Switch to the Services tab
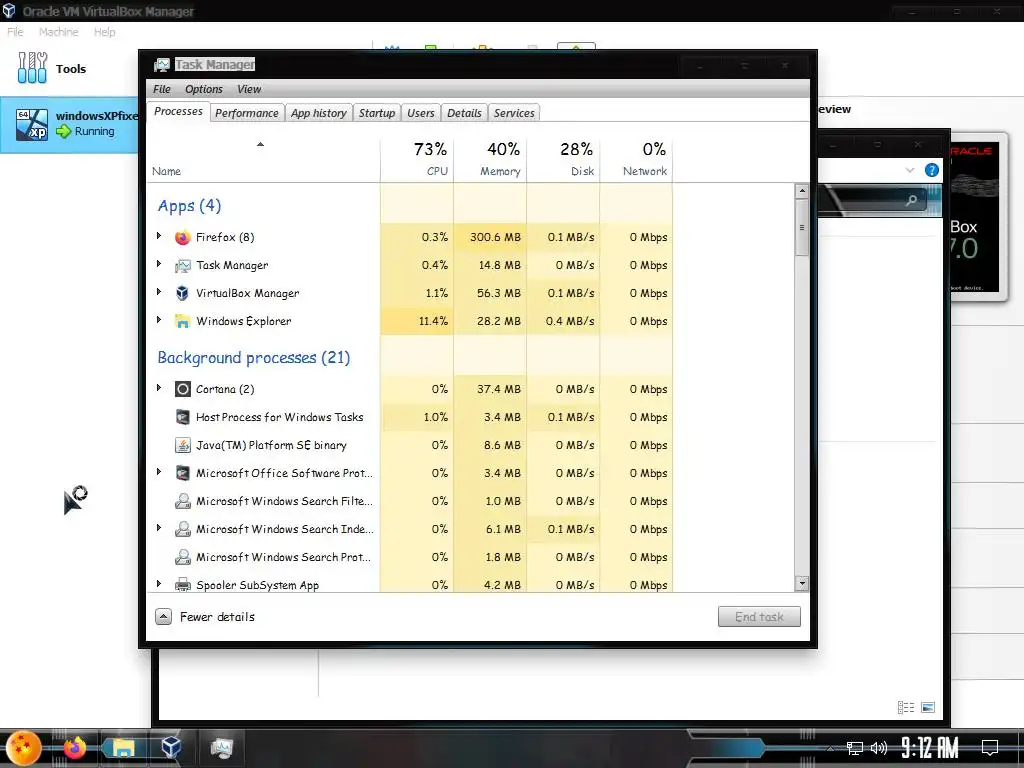1024x768 pixels. coord(514,113)
